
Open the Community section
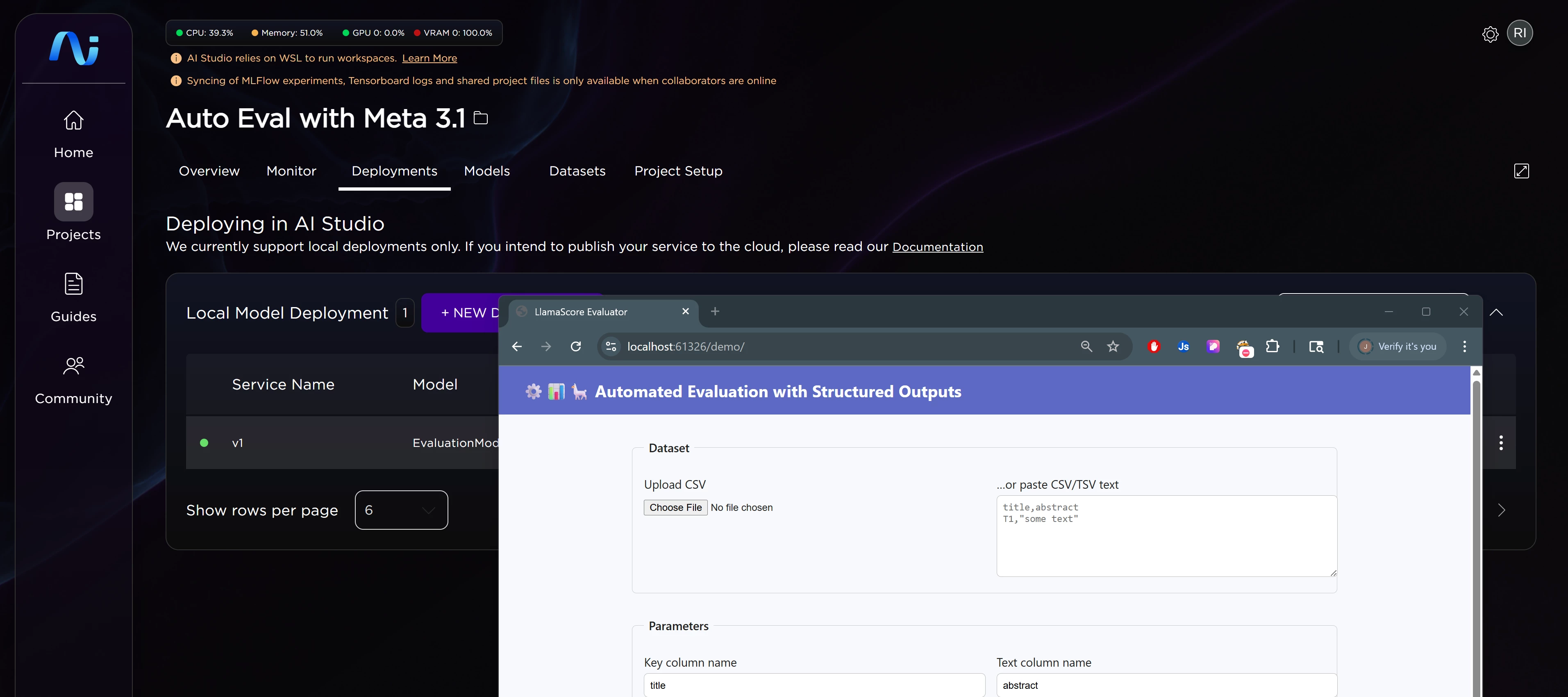pos(73,378)
